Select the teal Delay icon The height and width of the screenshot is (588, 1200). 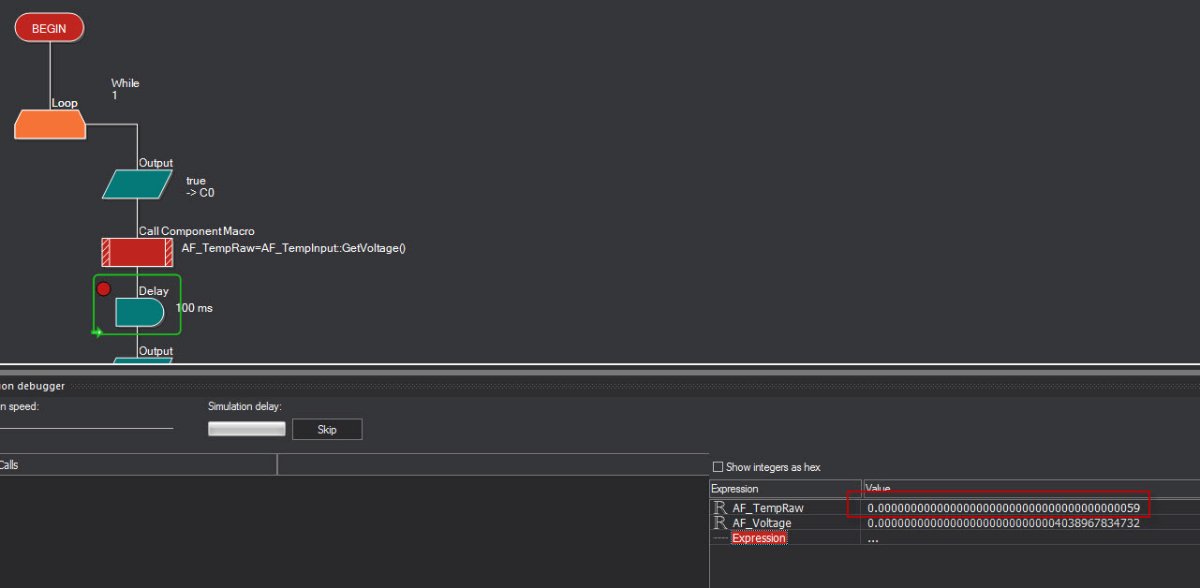click(x=139, y=312)
